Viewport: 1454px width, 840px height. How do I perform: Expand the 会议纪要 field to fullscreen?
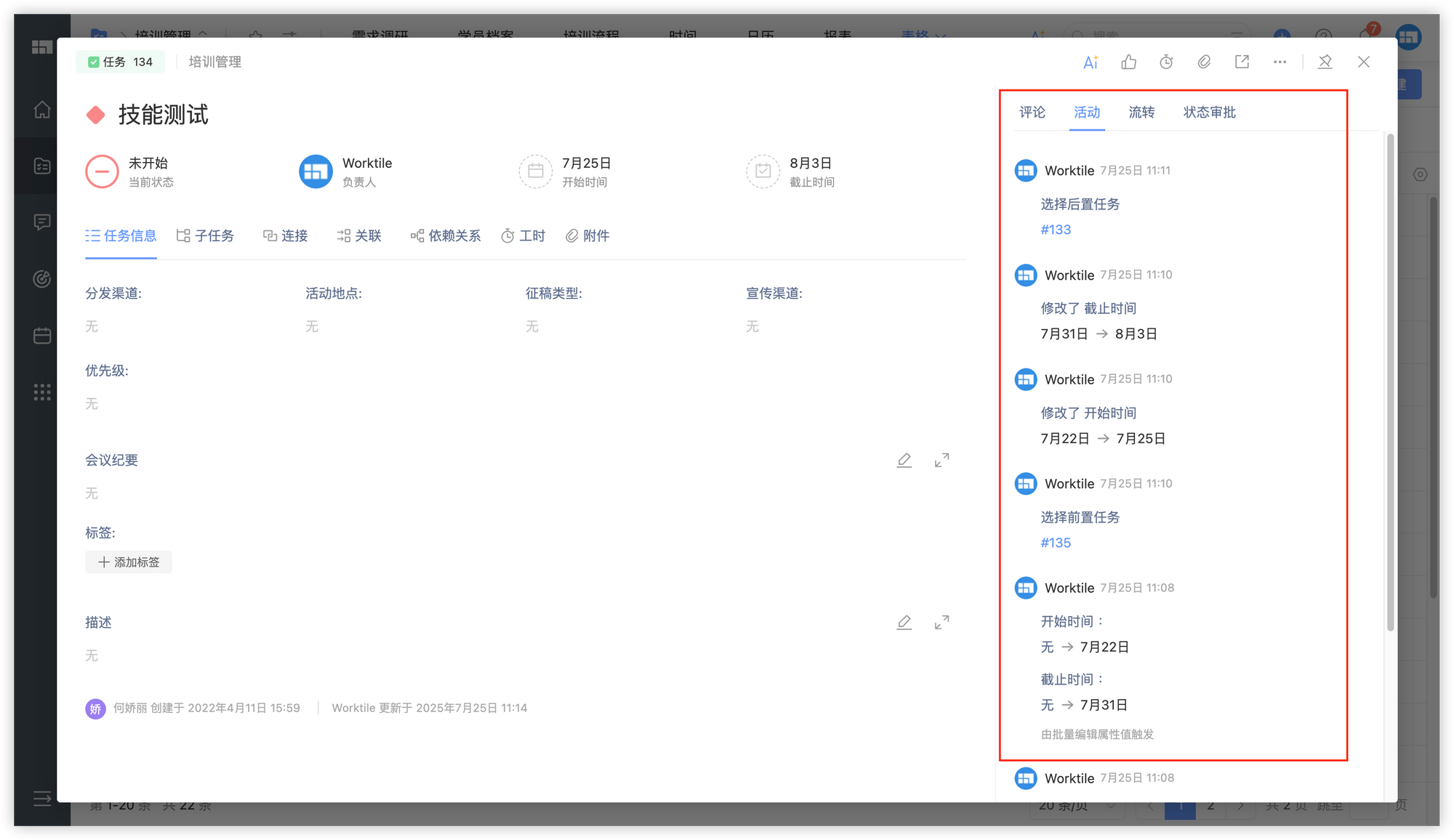coord(941,460)
